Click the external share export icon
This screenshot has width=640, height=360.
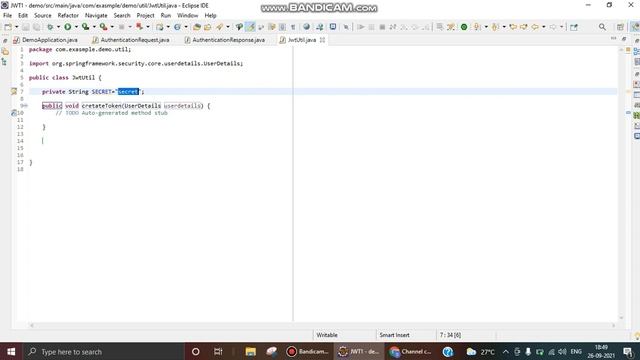pyautogui.click(x=574, y=27)
